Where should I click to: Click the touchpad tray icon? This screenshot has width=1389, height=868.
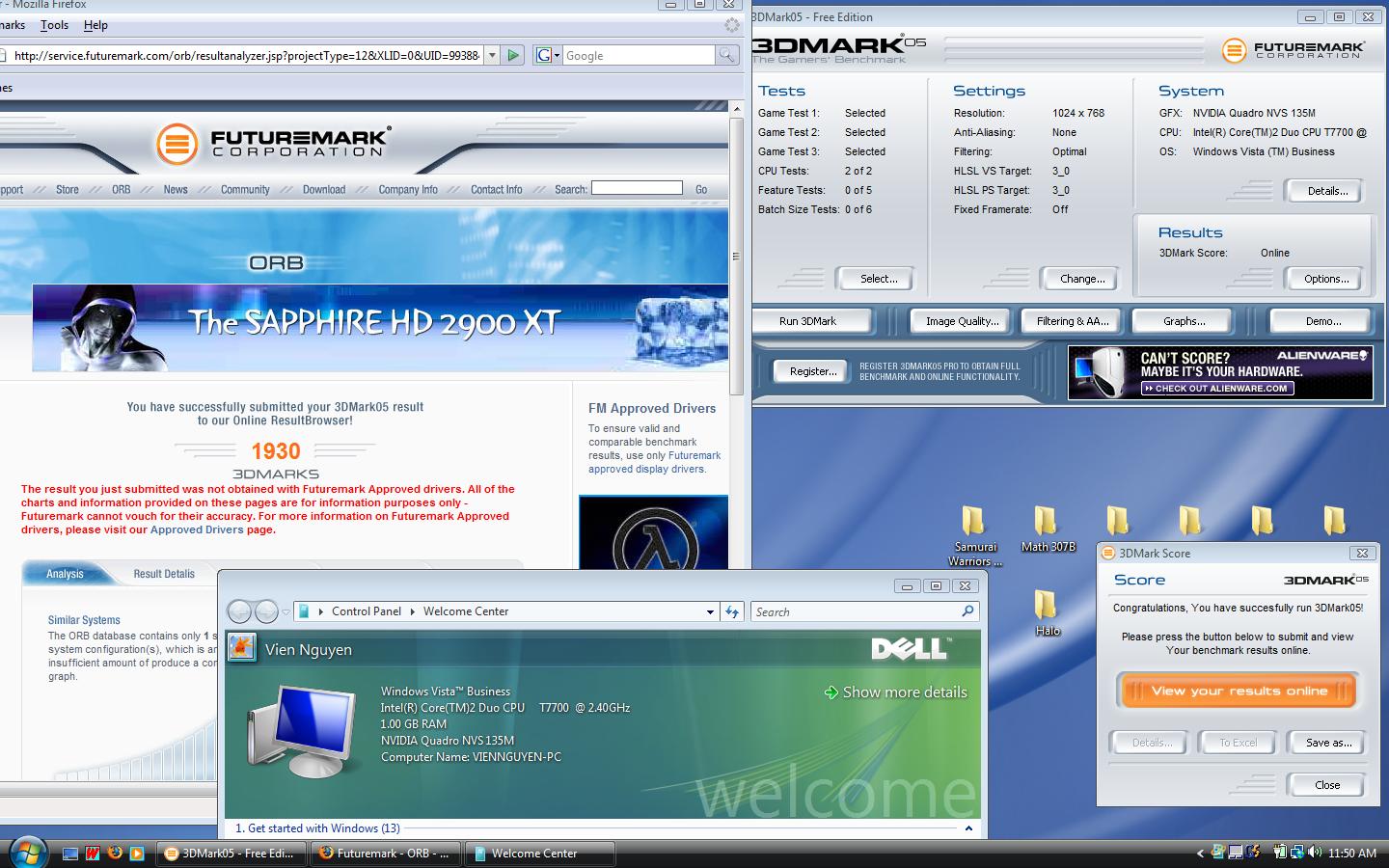pos(1236,853)
